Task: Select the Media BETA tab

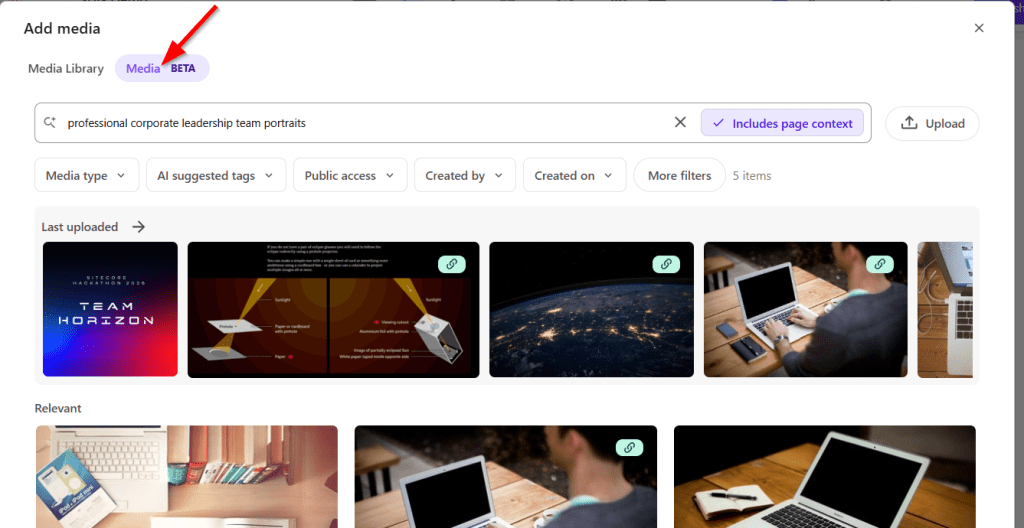Action: [x=162, y=69]
